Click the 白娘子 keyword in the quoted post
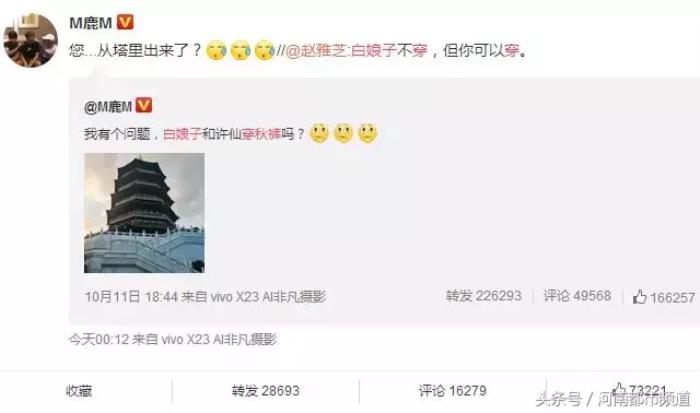The image size is (700, 413). click(x=182, y=133)
